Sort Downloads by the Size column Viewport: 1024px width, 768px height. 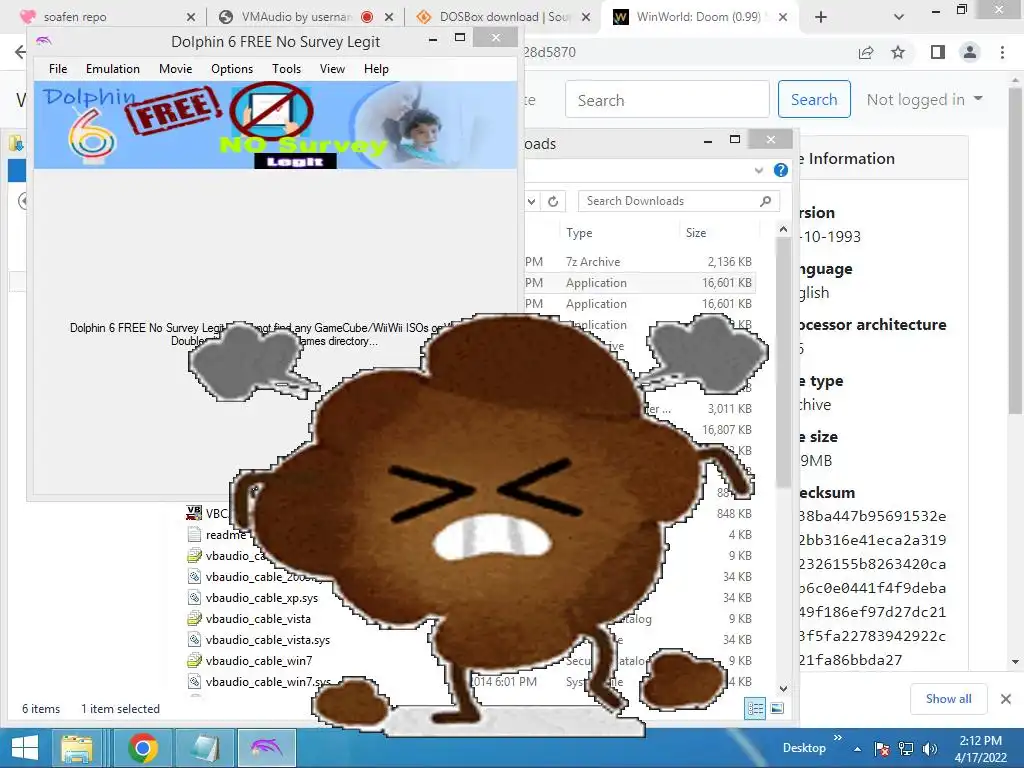(696, 232)
